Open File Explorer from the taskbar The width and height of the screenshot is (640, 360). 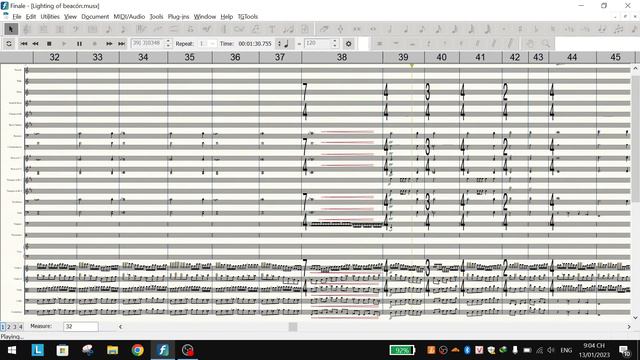(x=113, y=350)
